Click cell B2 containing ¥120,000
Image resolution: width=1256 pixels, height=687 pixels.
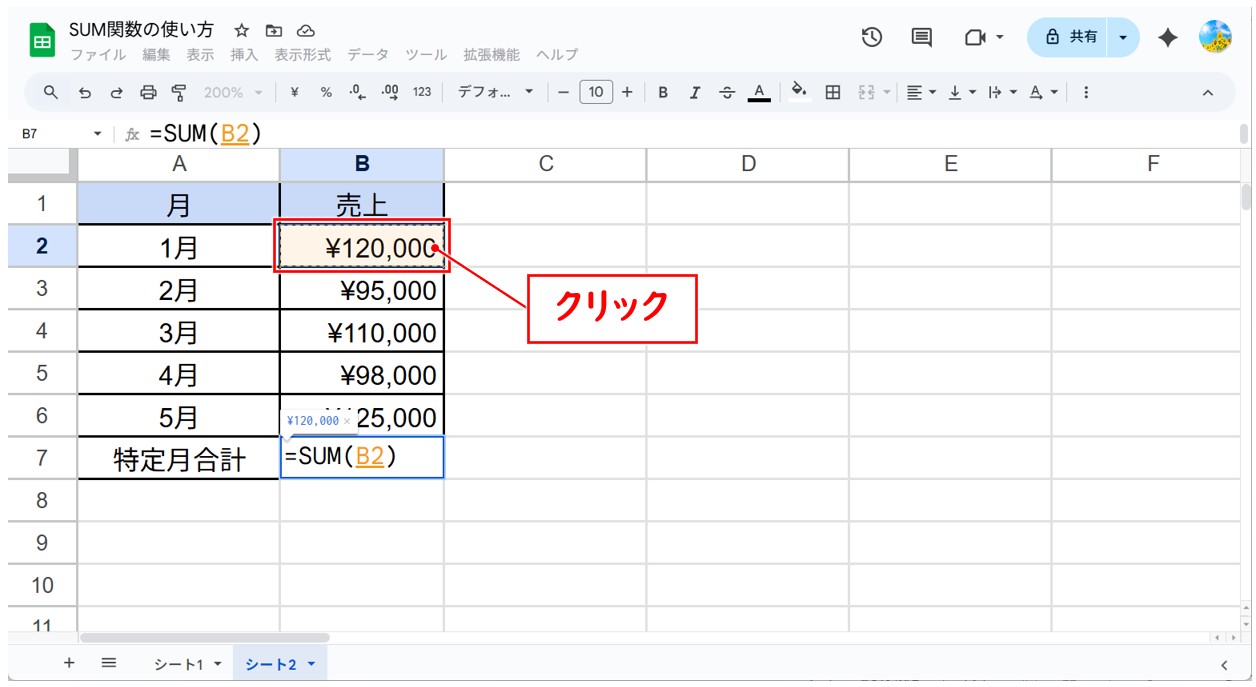362,247
